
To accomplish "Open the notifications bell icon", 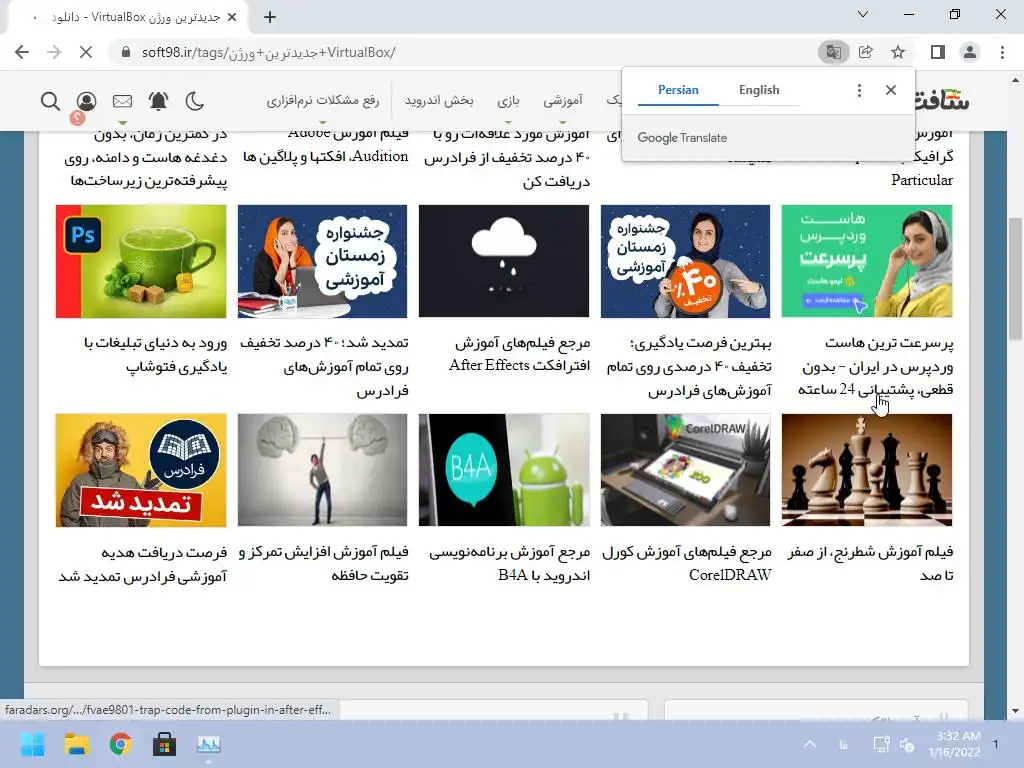I will click(158, 101).
